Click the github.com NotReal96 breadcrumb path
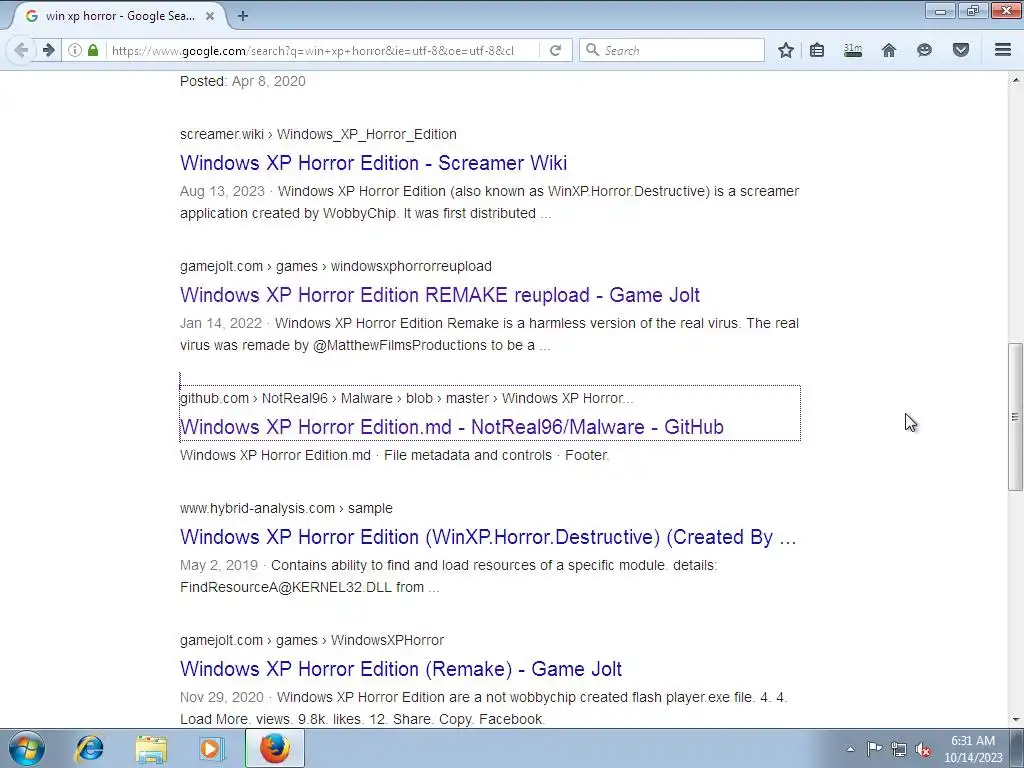This screenshot has width=1024, height=768. point(406,398)
